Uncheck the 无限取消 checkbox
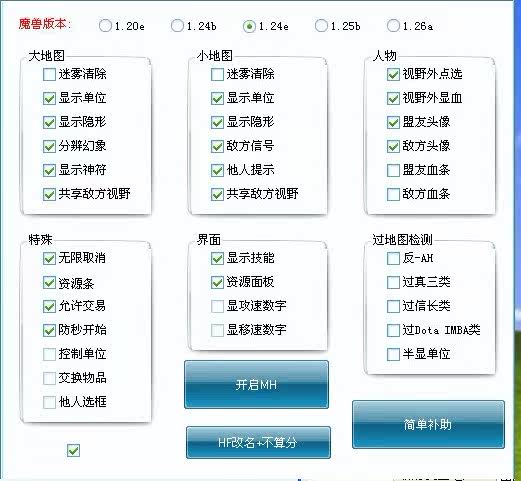 (49, 258)
